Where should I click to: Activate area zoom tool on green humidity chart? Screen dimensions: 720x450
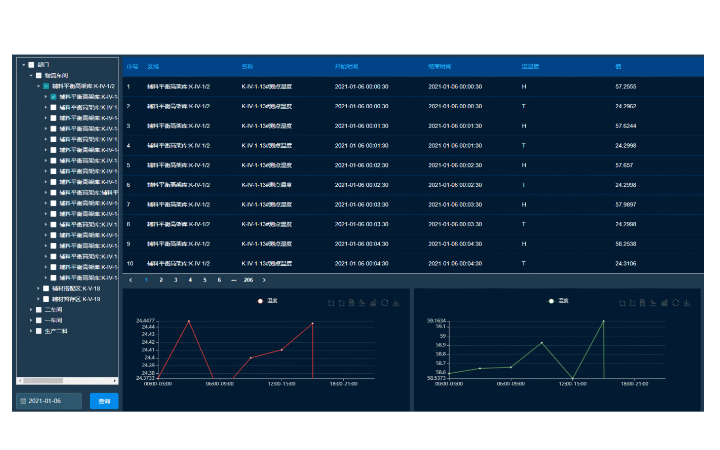point(622,303)
